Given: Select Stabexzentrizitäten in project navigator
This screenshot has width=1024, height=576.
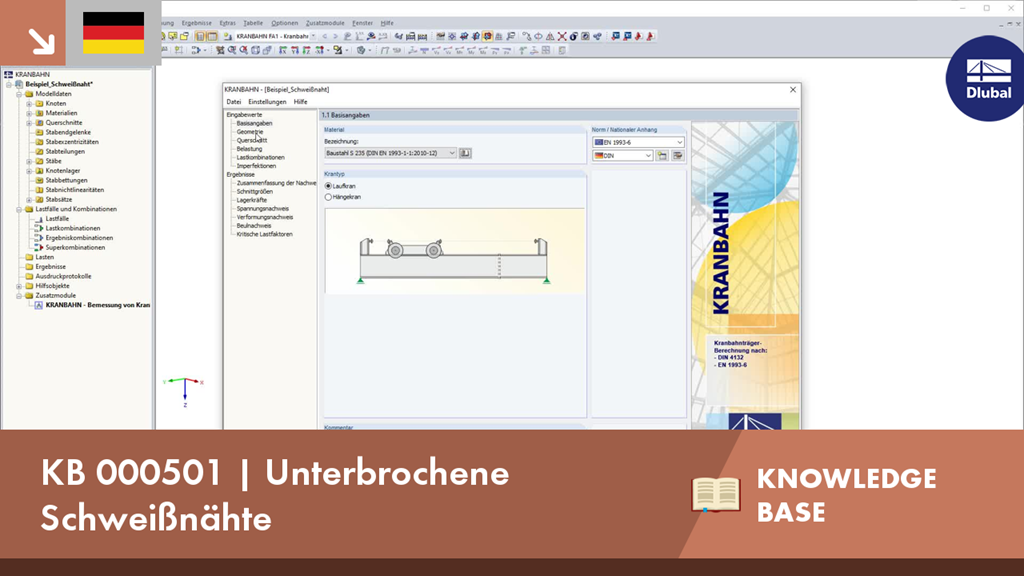Looking at the screenshot, I should [72, 142].
